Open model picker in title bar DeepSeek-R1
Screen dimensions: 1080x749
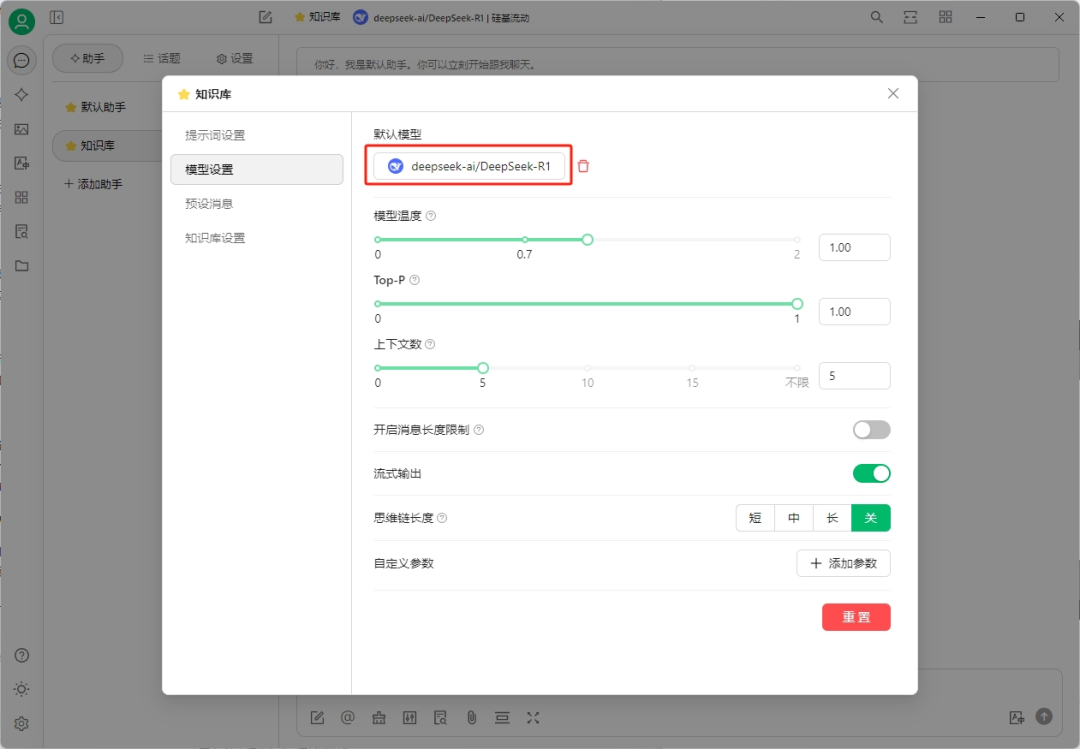(441, 17)
